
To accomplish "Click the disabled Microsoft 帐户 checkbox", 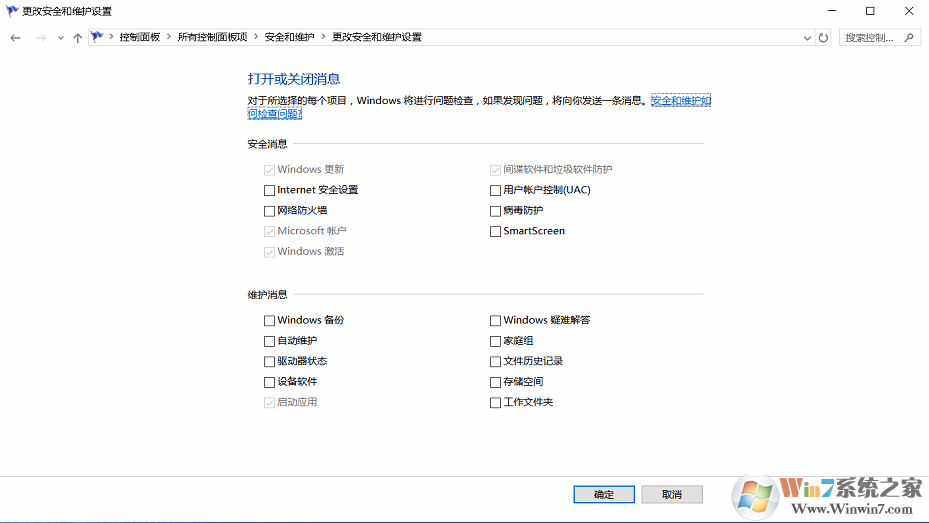I will click(269, 232).
